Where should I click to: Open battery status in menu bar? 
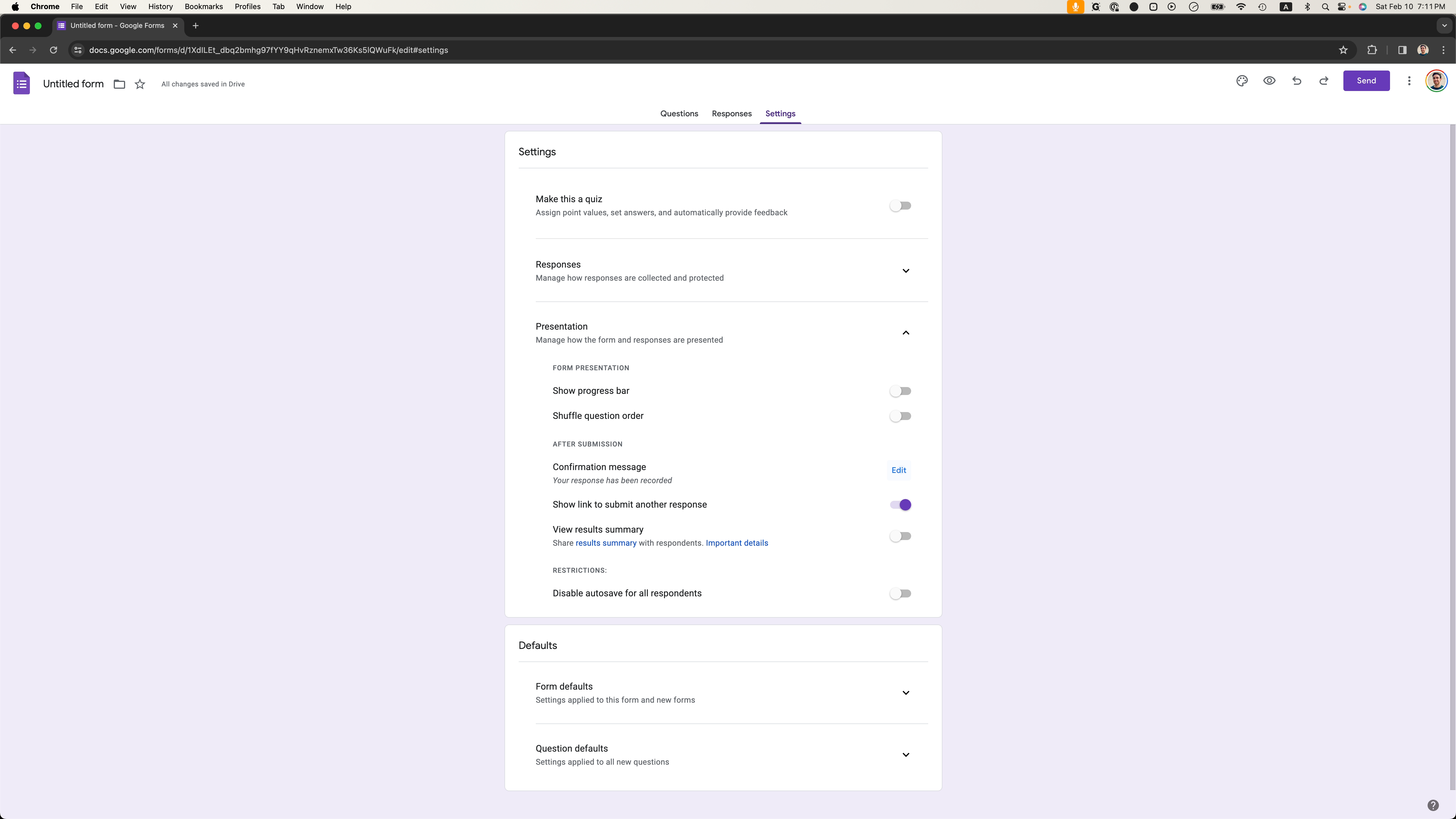pyautogui.click(x=1217, y=7)
